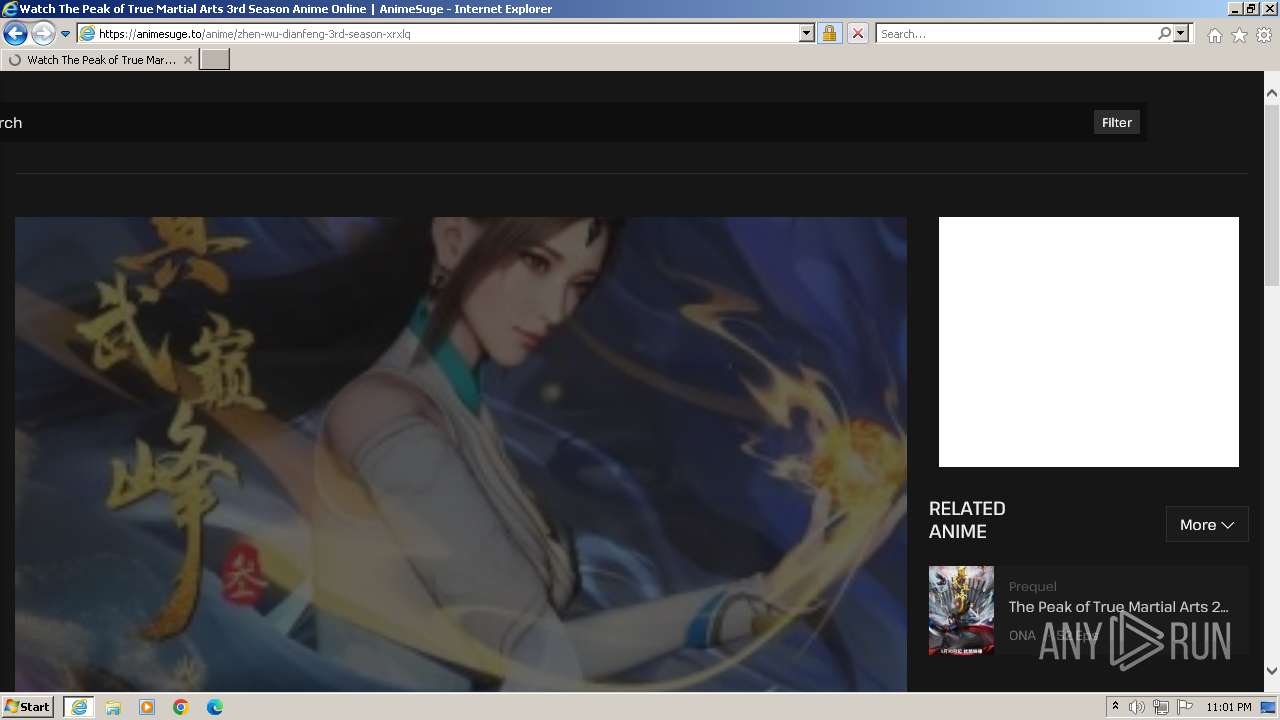
Task: Click the browser Forward arrow button
Action: [43, 33]
